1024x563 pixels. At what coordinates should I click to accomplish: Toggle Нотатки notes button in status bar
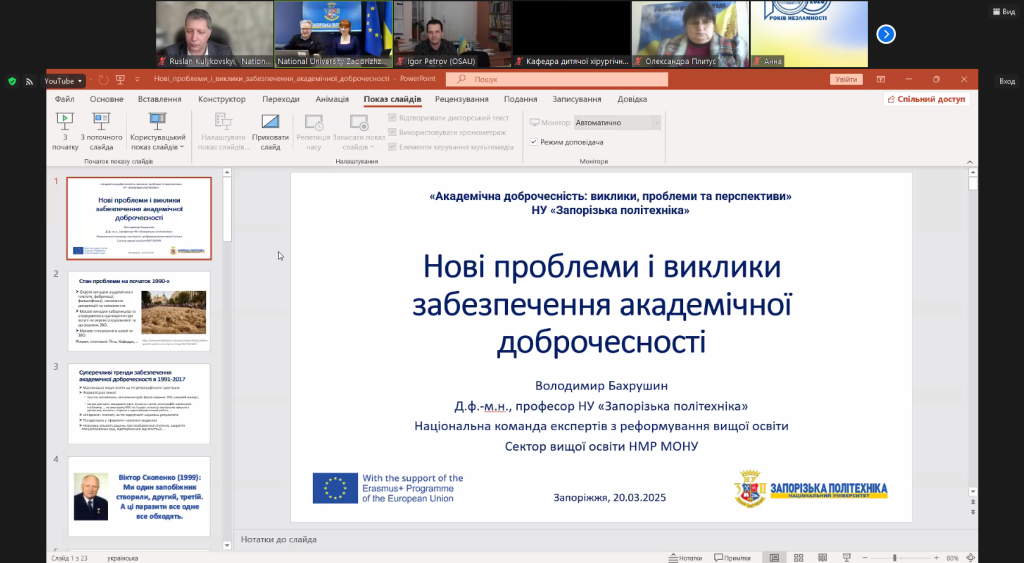pos(685,558)
